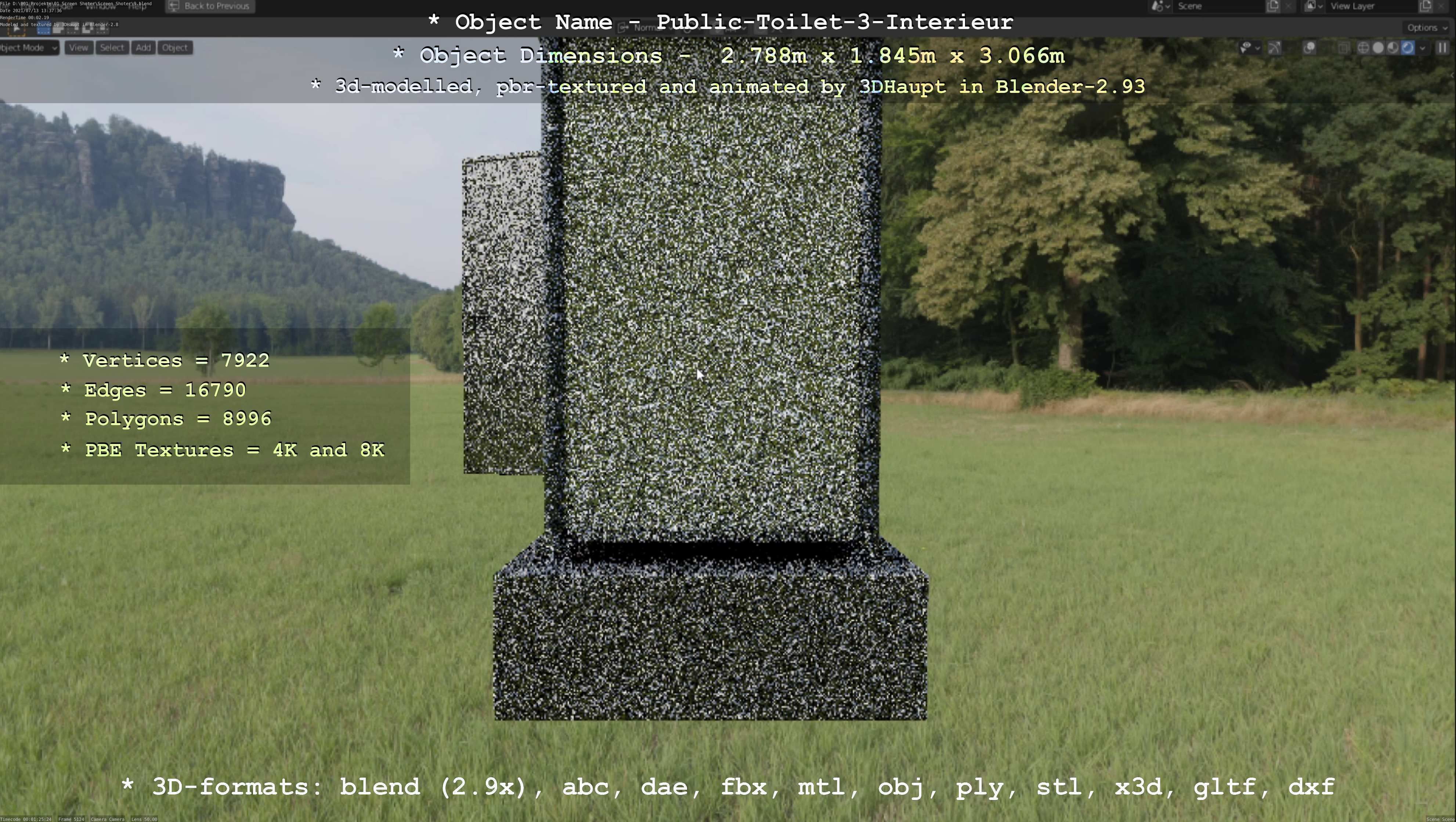The width and height of the screenshot is (1456, 822).
Task: Switch to solid viewport shading
Action: click(1378, 48)
